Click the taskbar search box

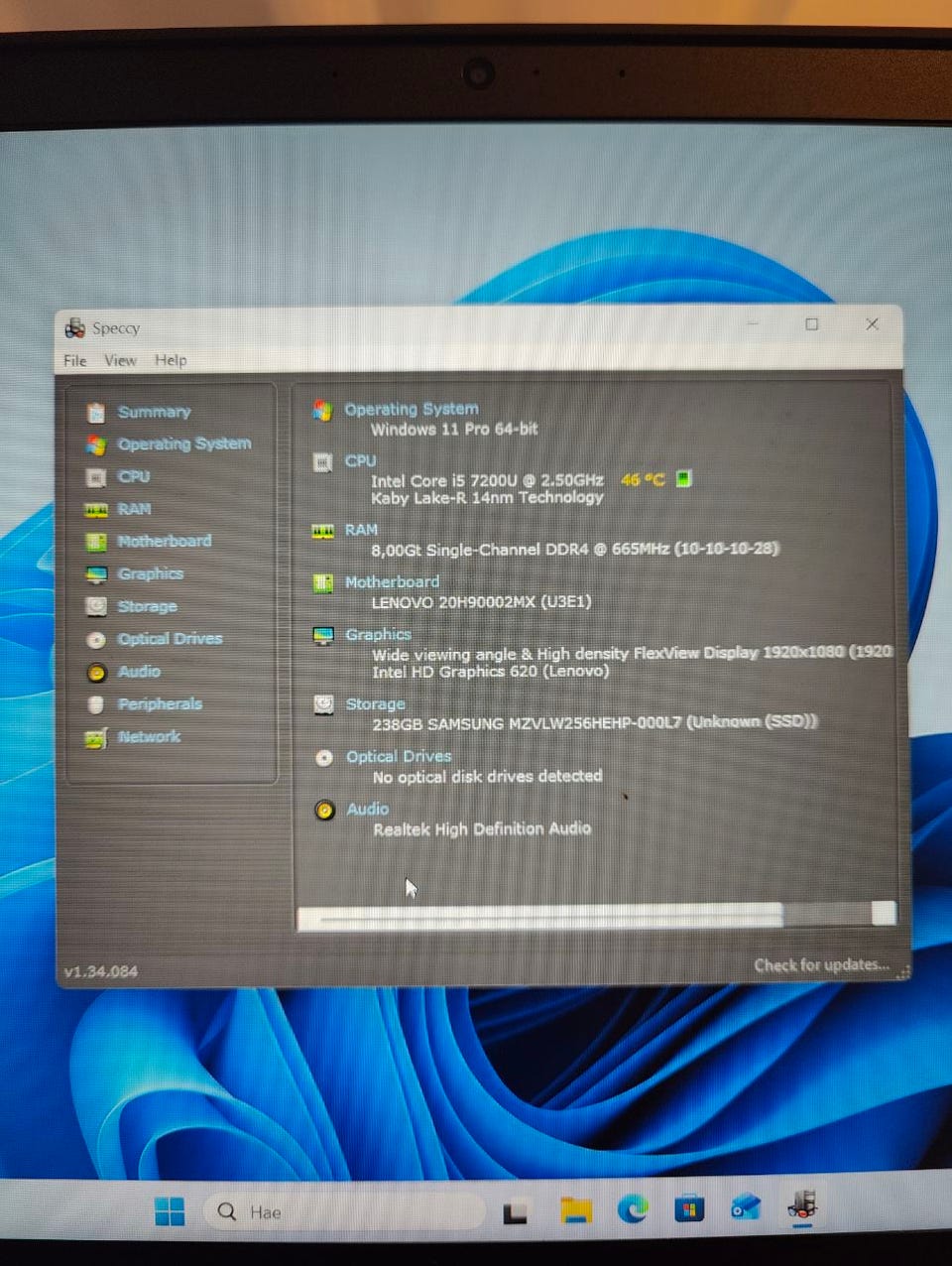pos(343,1211)
